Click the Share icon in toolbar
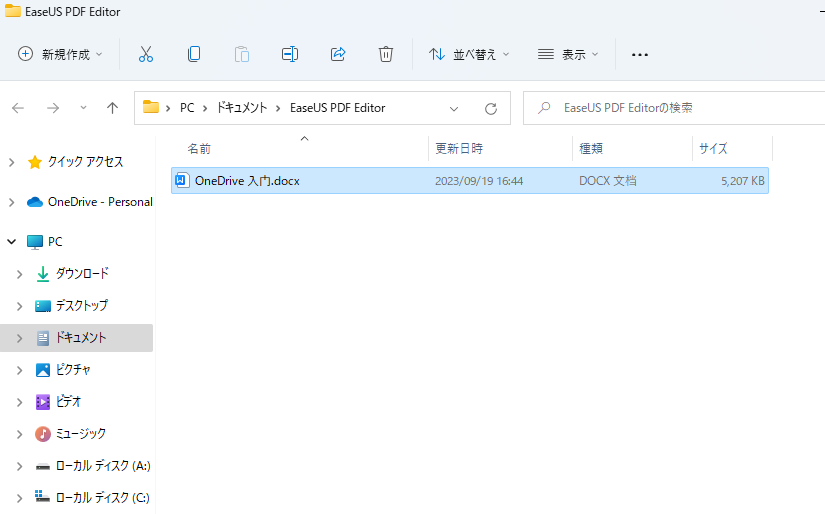 (338, 54)
